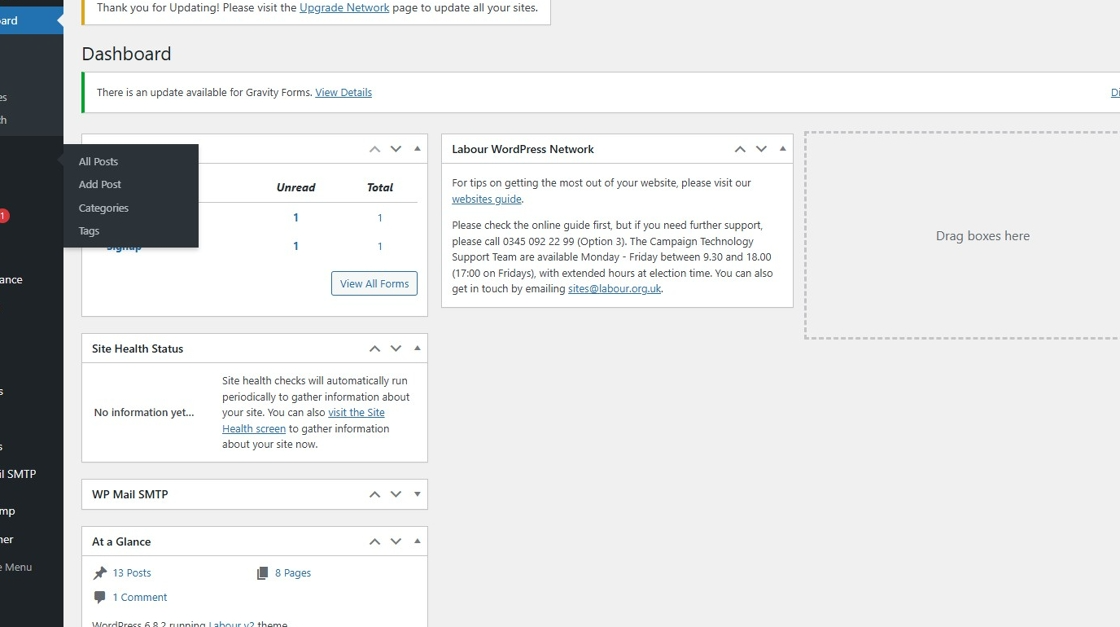Move Labour WordPress Network widget up
The height and width of the screenshot is (627, 1120).
[x=740, y=149]
